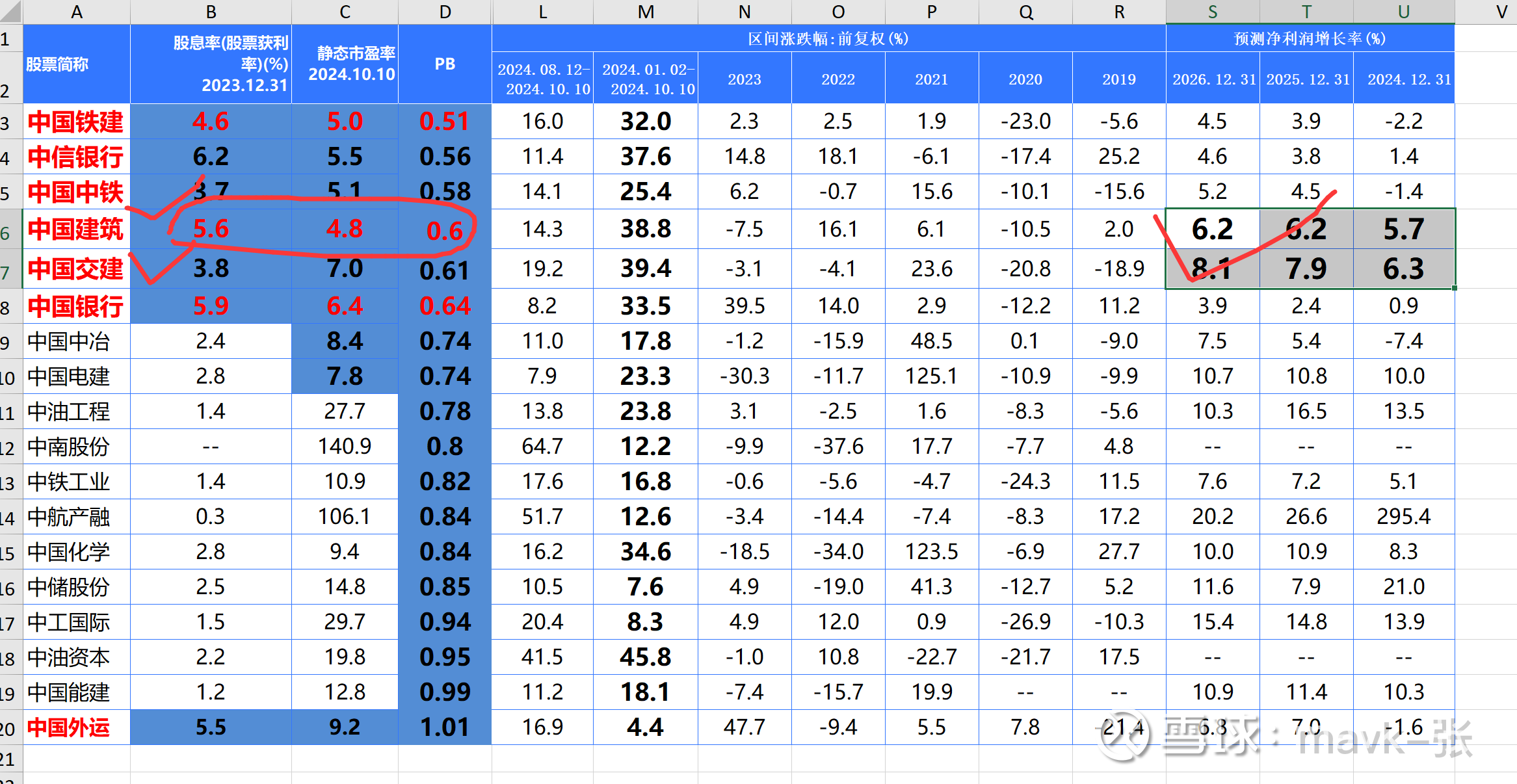This screenshot has height=784, width=1517.
Task: Select column header A
Action: 77,12
